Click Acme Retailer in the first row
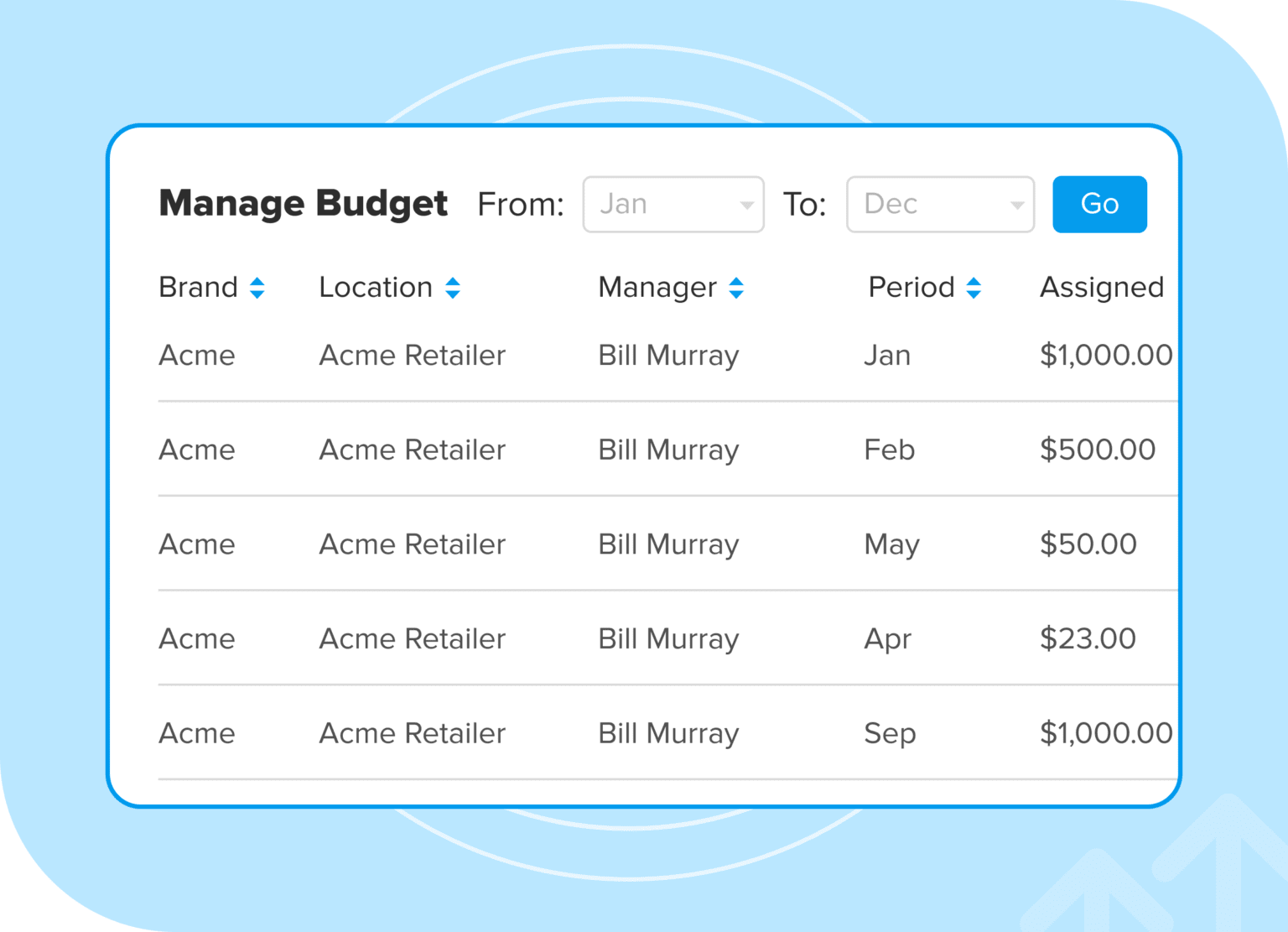The width and height of the screenshot is (1288, 932). coord(413,356)
